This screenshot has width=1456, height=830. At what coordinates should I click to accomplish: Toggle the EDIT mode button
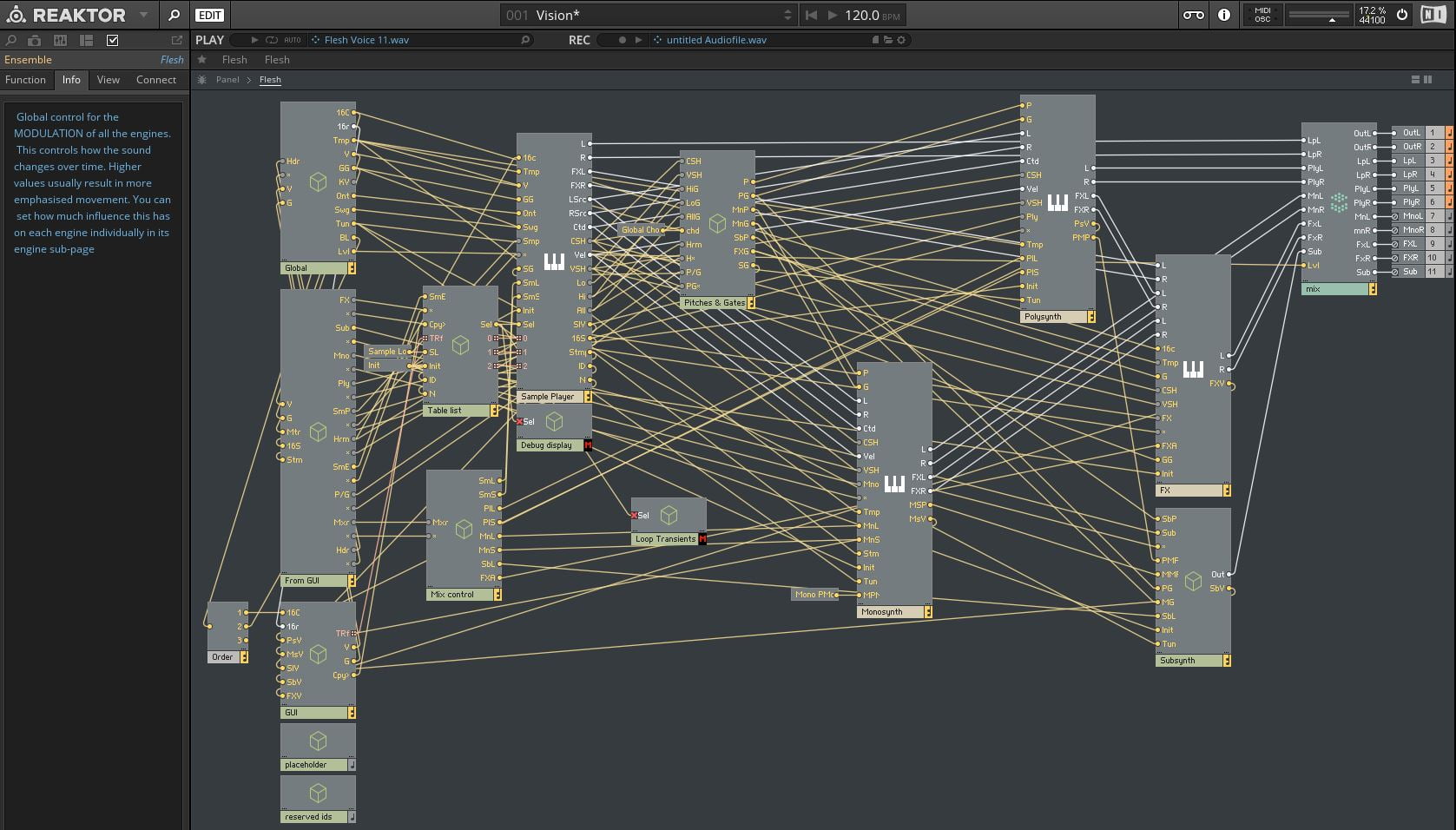[209, 15]
